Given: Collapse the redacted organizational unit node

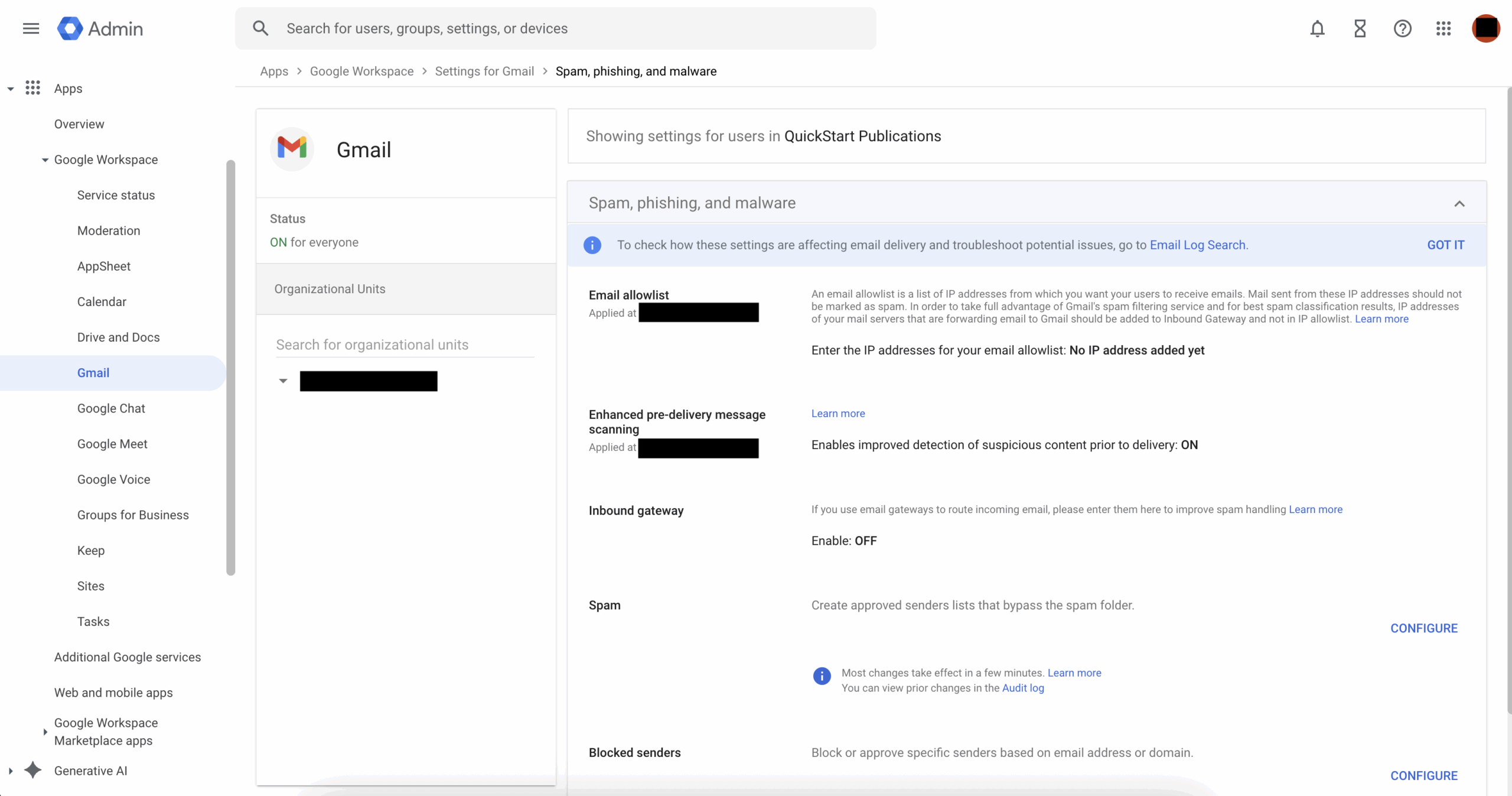Looking at the screenshot, I should coord(283,381).
